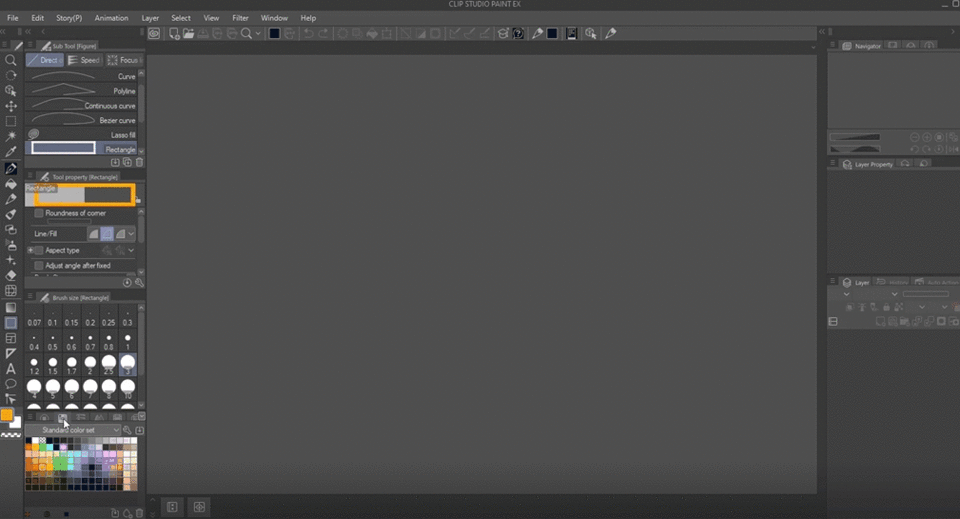960x519 pixels.
Task: Choose the Polyline sub tool
Action: point(81,91)
